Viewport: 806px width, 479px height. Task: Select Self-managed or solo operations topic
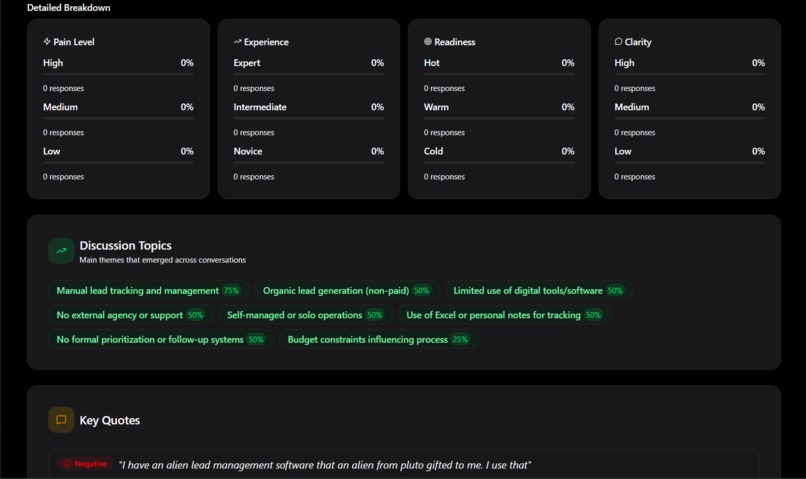tap(305, 315)
